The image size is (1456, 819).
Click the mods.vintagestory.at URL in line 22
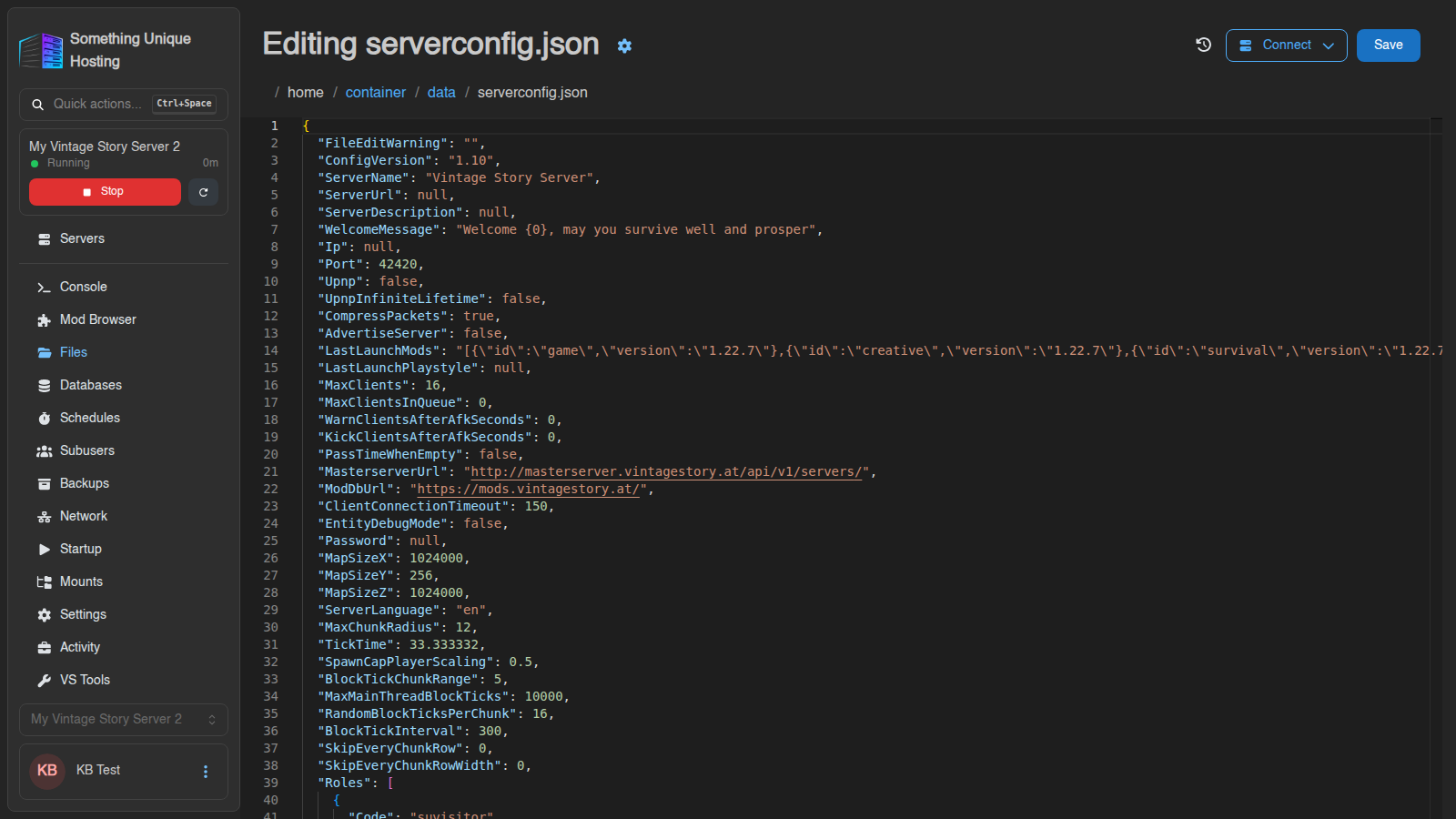pyautogui.click(x=528, y=489)
